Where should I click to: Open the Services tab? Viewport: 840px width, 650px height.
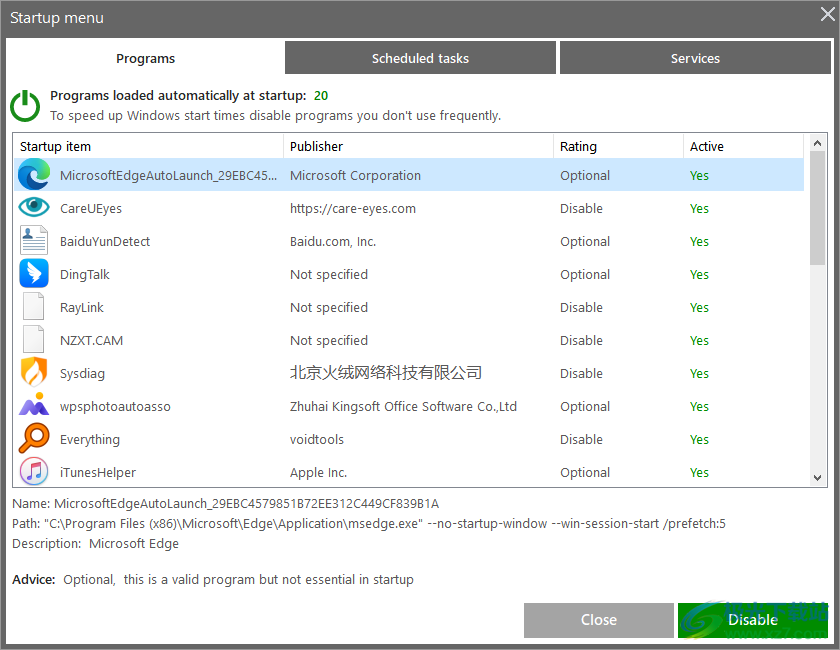point(695,58)
